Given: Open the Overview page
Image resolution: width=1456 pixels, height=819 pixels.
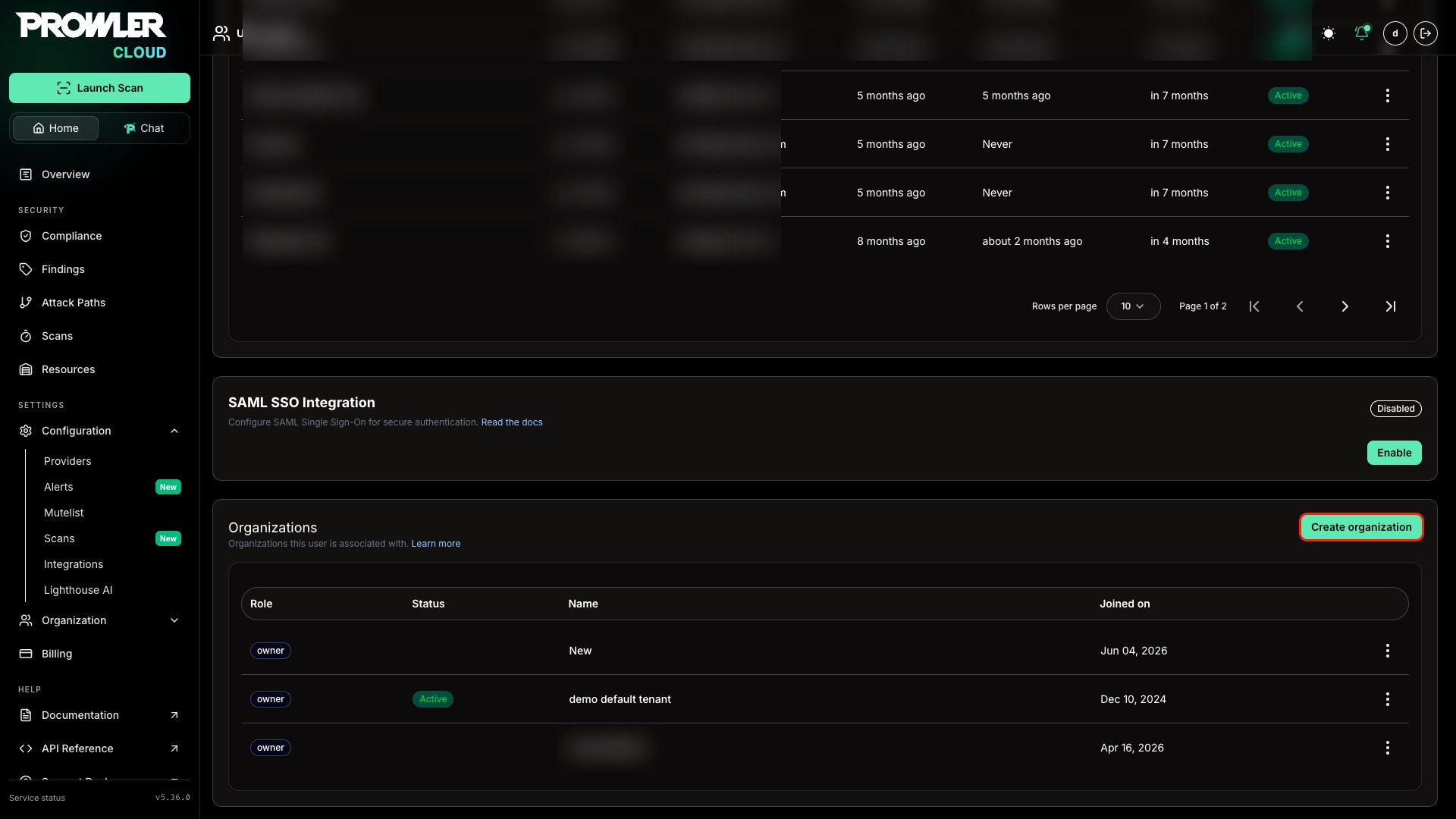Looking at the screenshot, I should click(x=65, y=174).
